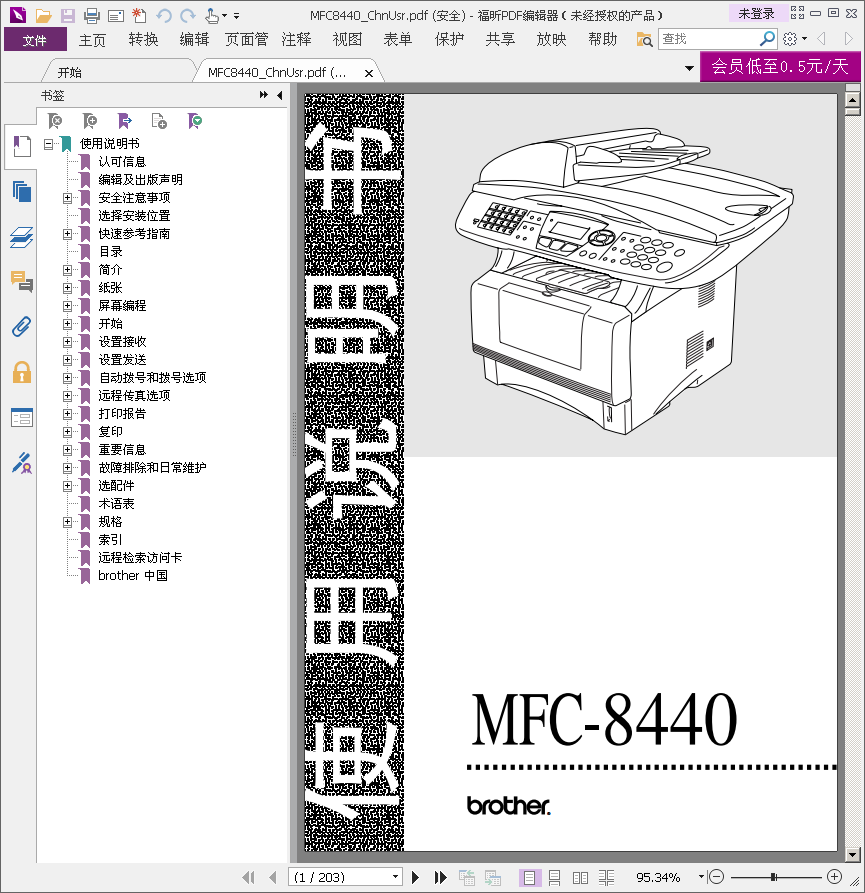Open the Bookmarks side panel icon

(x=22, y=146)
